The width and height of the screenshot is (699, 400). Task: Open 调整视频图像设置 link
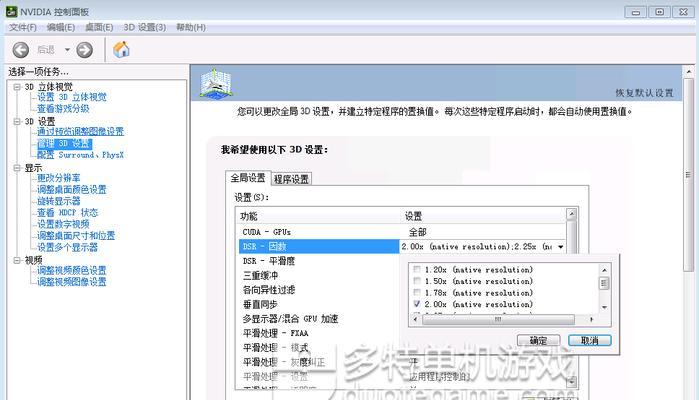point(72,282)
